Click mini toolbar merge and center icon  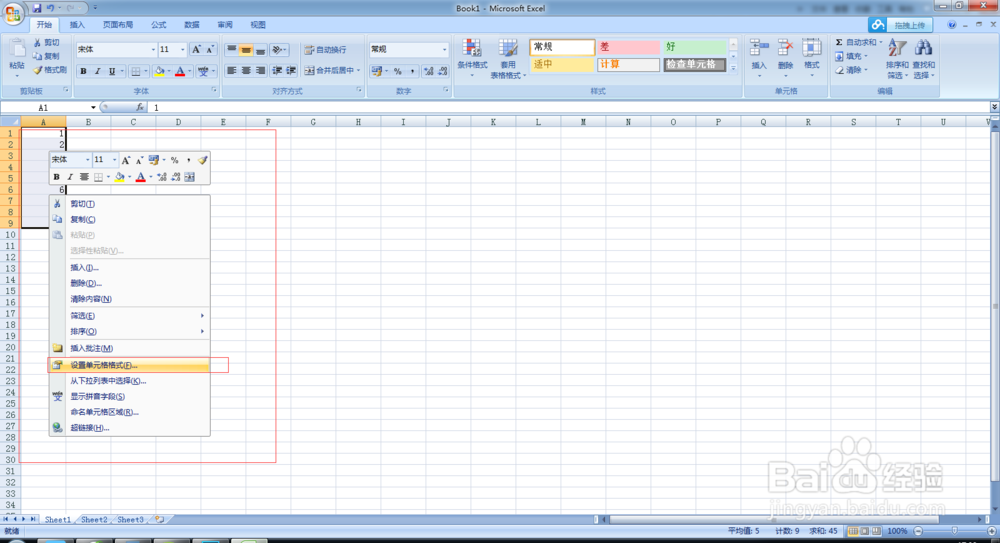(x=189, y=177)
